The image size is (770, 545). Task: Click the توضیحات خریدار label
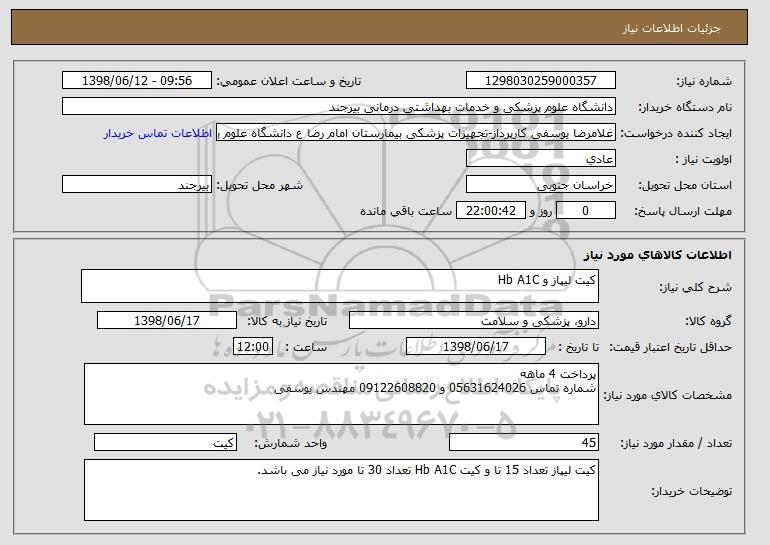click(x=691, y=491)
